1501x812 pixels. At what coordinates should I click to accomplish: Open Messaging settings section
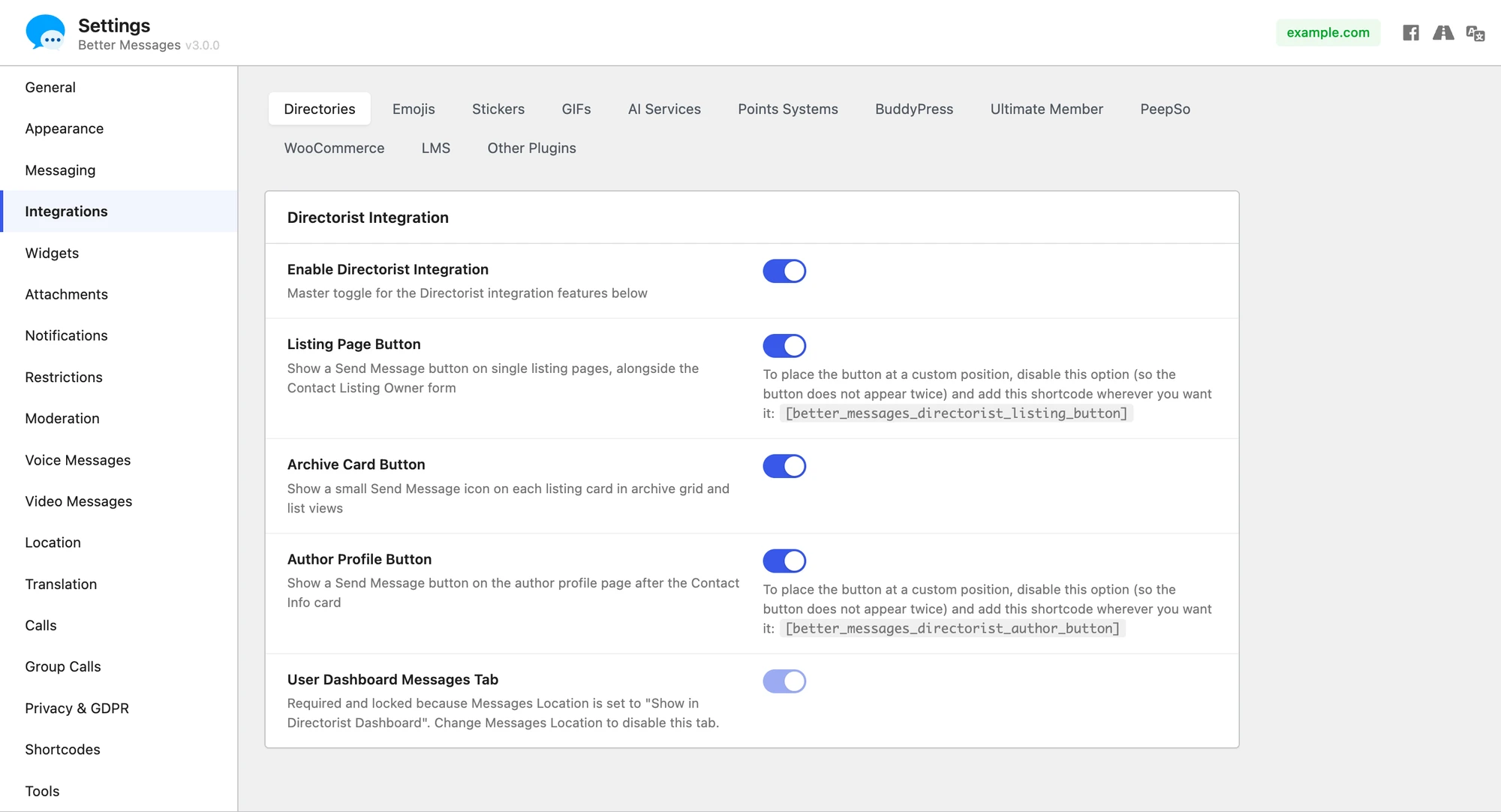click(x=119, y=170)
